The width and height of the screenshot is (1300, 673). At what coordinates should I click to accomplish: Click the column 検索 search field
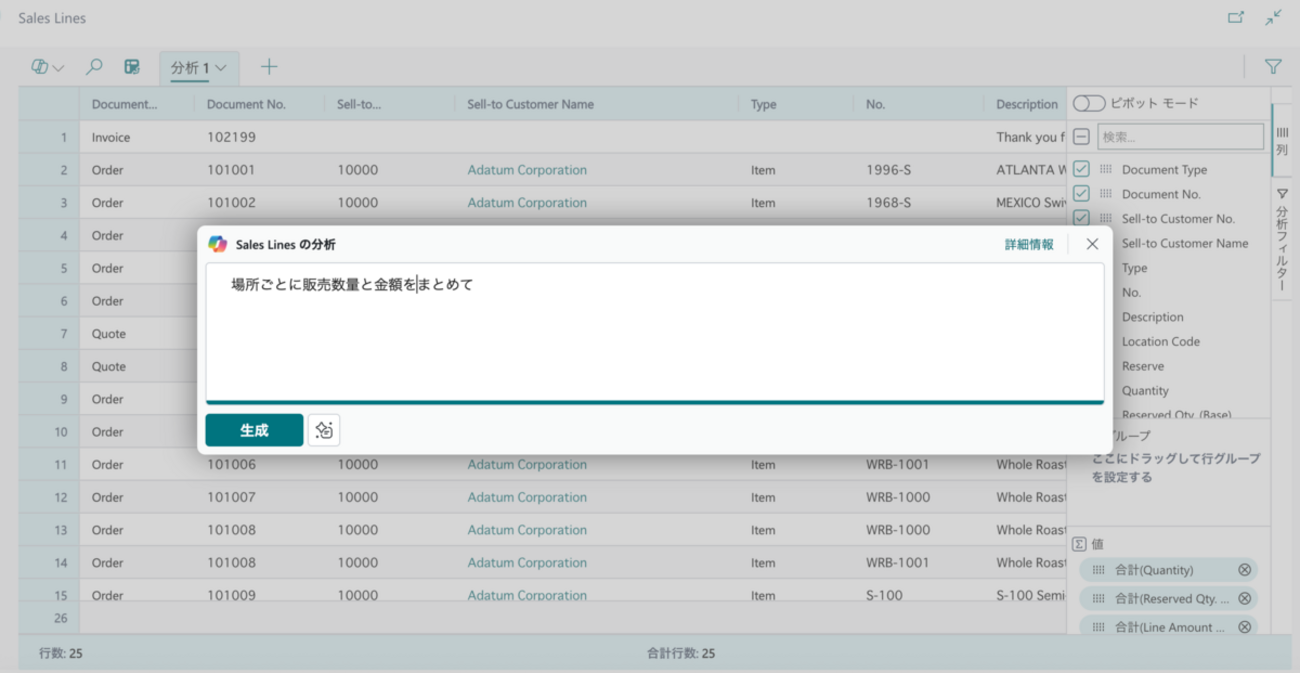point(1180,137)
